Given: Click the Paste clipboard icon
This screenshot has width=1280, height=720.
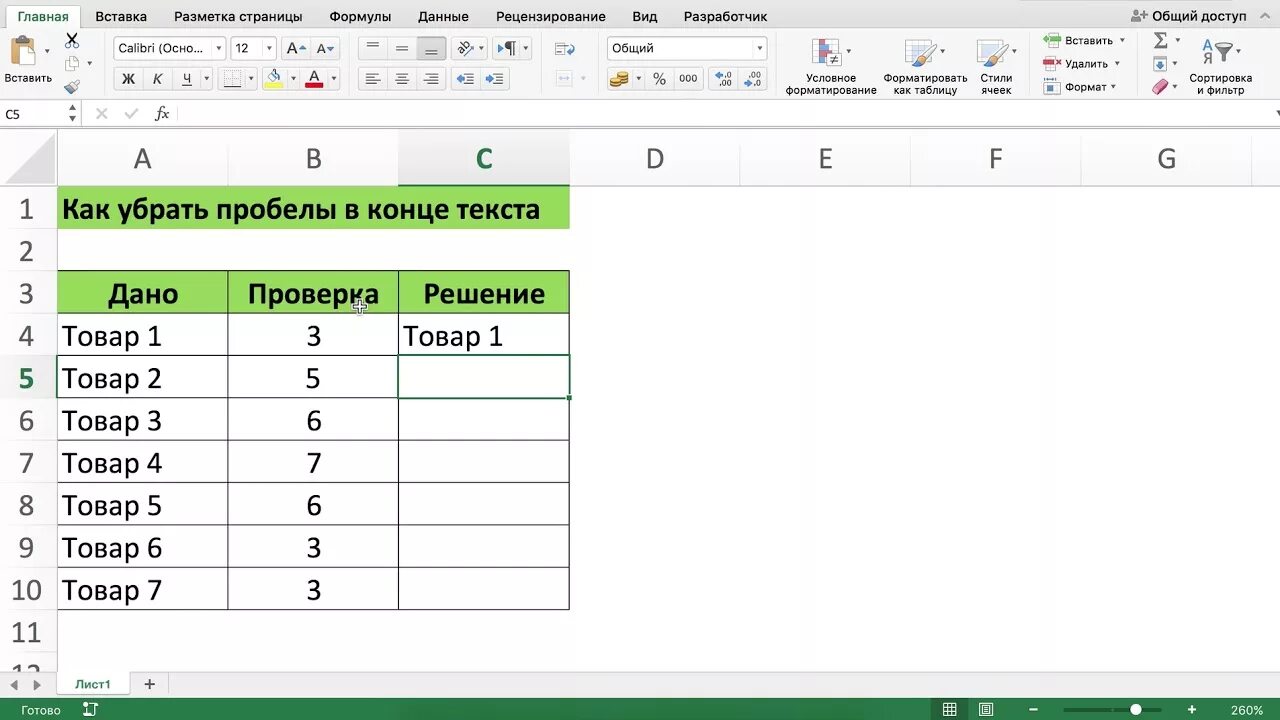Looking at the screenshot, I should pos(22,51).
